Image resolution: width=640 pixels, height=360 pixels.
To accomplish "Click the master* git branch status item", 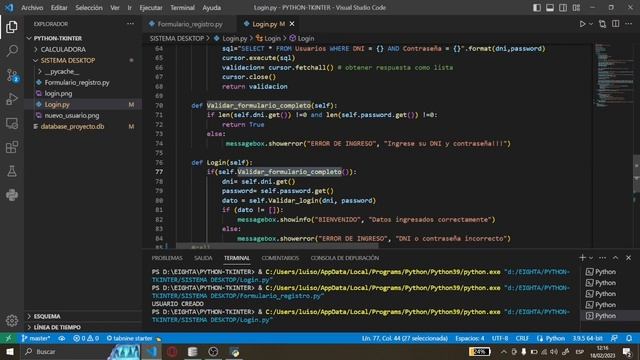I will (36, 338).
